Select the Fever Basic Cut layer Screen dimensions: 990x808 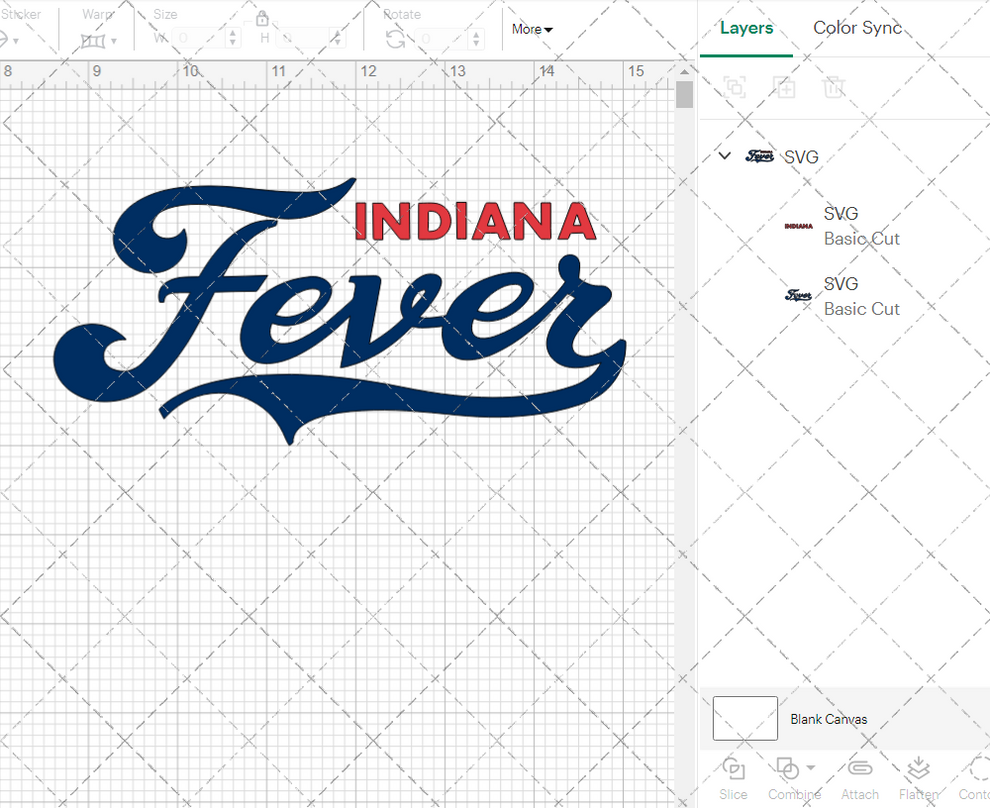[862, 295]
